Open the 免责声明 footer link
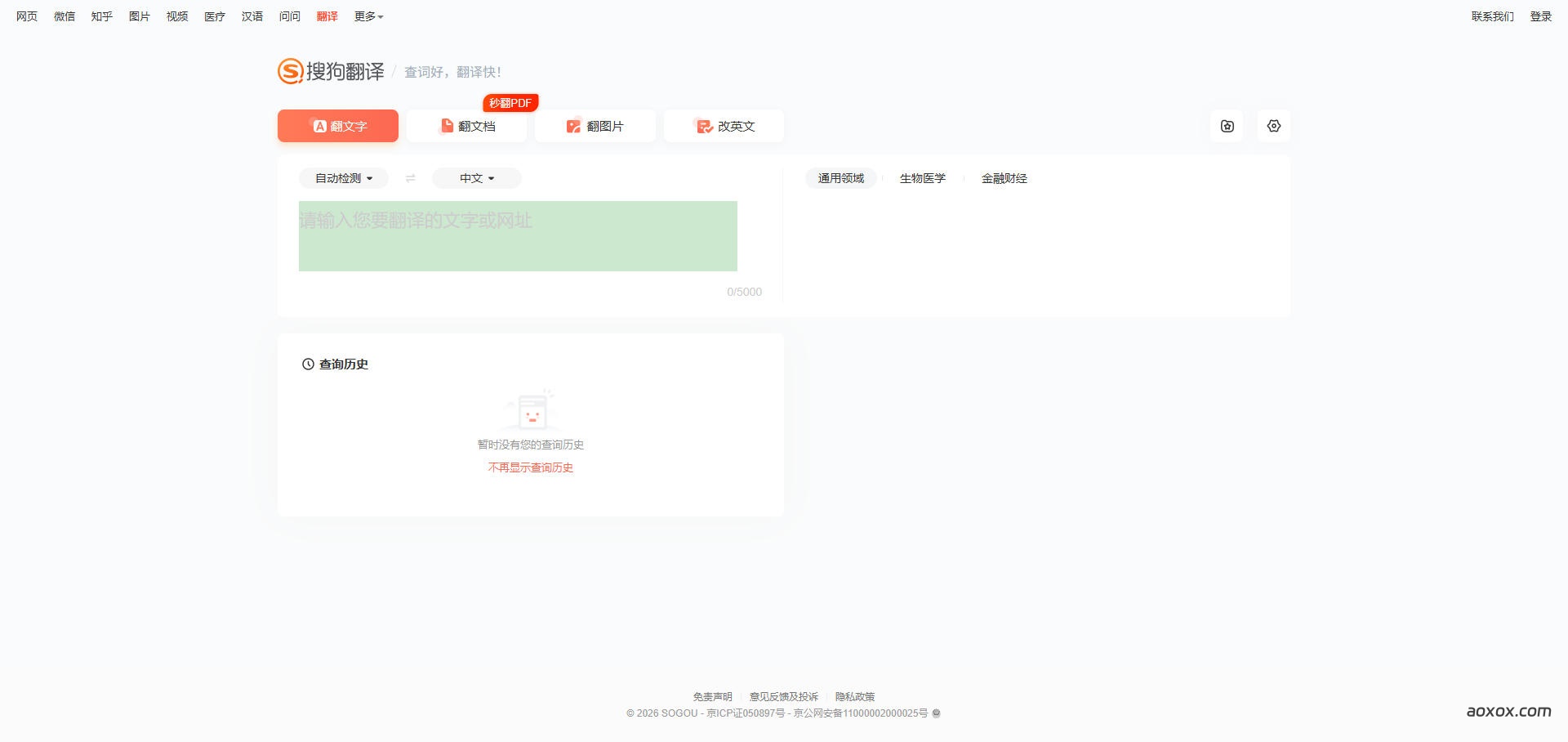The image size is (1568, 742). [713, 697]
